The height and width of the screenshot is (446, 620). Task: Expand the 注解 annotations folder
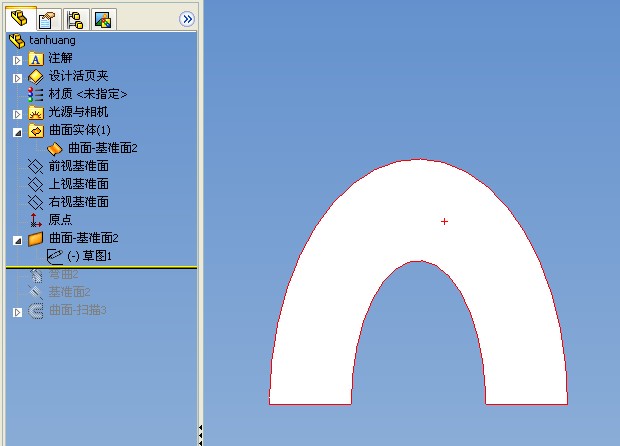(x=17, y=60)
